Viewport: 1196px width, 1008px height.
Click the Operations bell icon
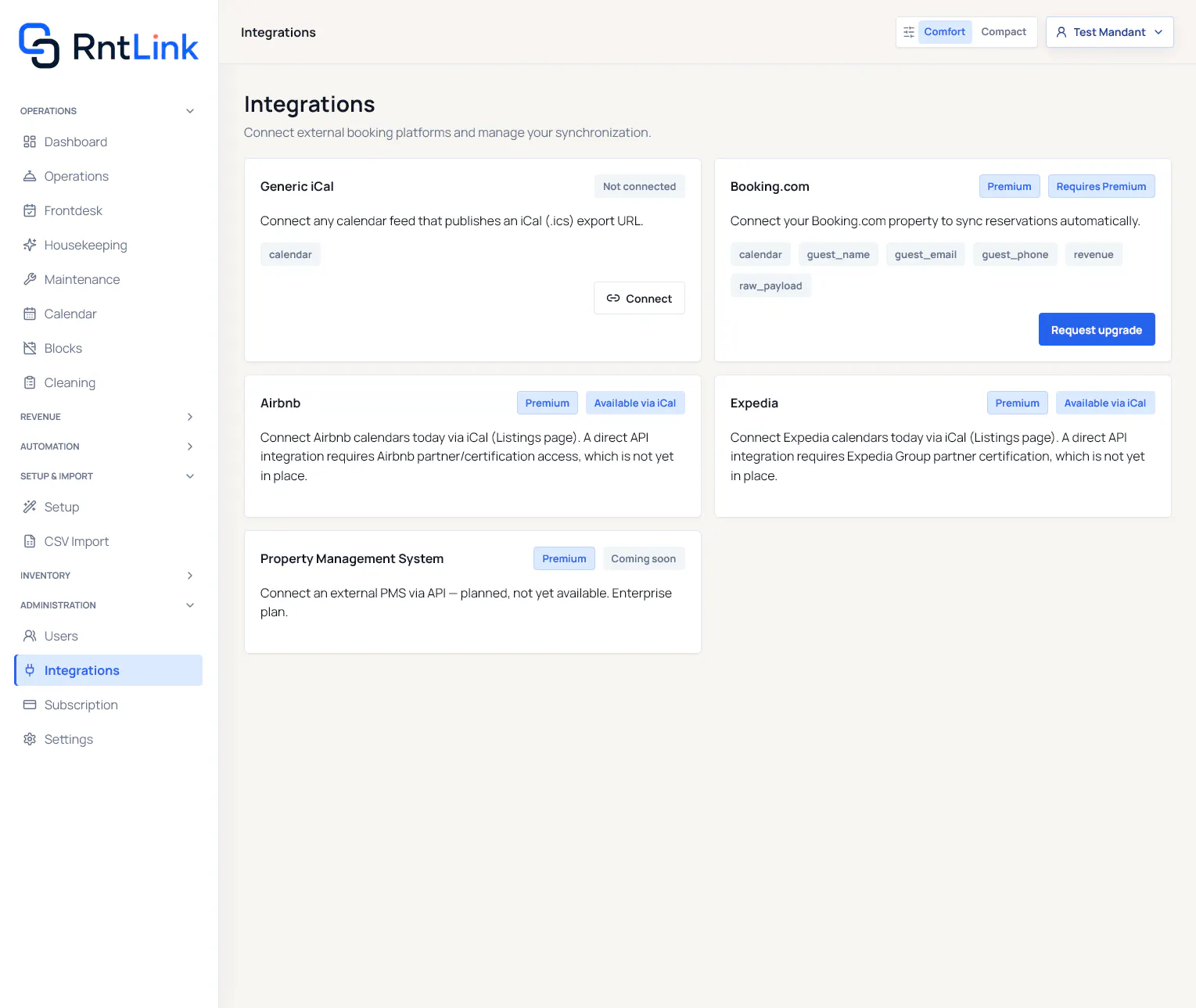tap(30, 176)
